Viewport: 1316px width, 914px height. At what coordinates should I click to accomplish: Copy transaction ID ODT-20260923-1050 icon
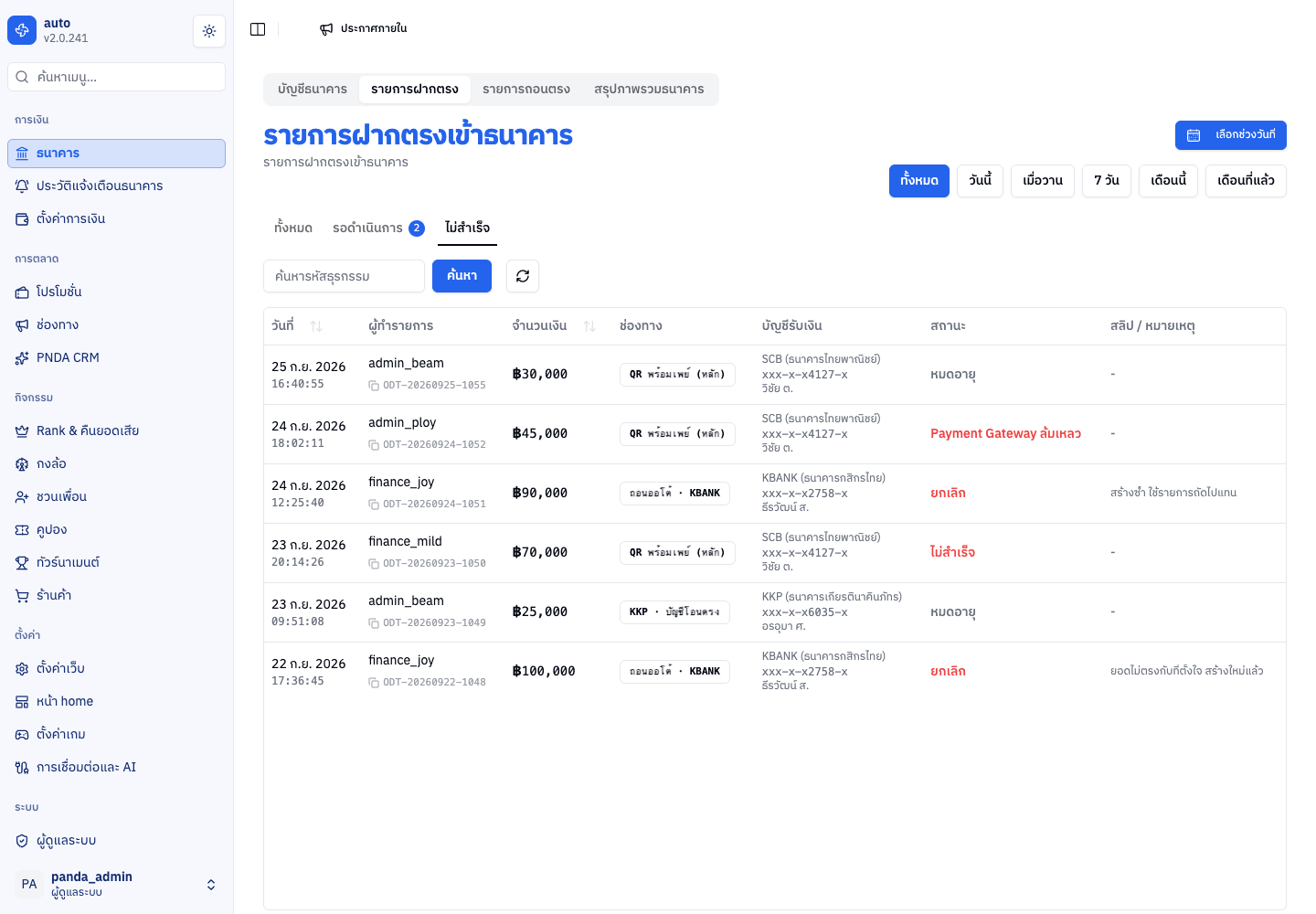pos(374,564)
